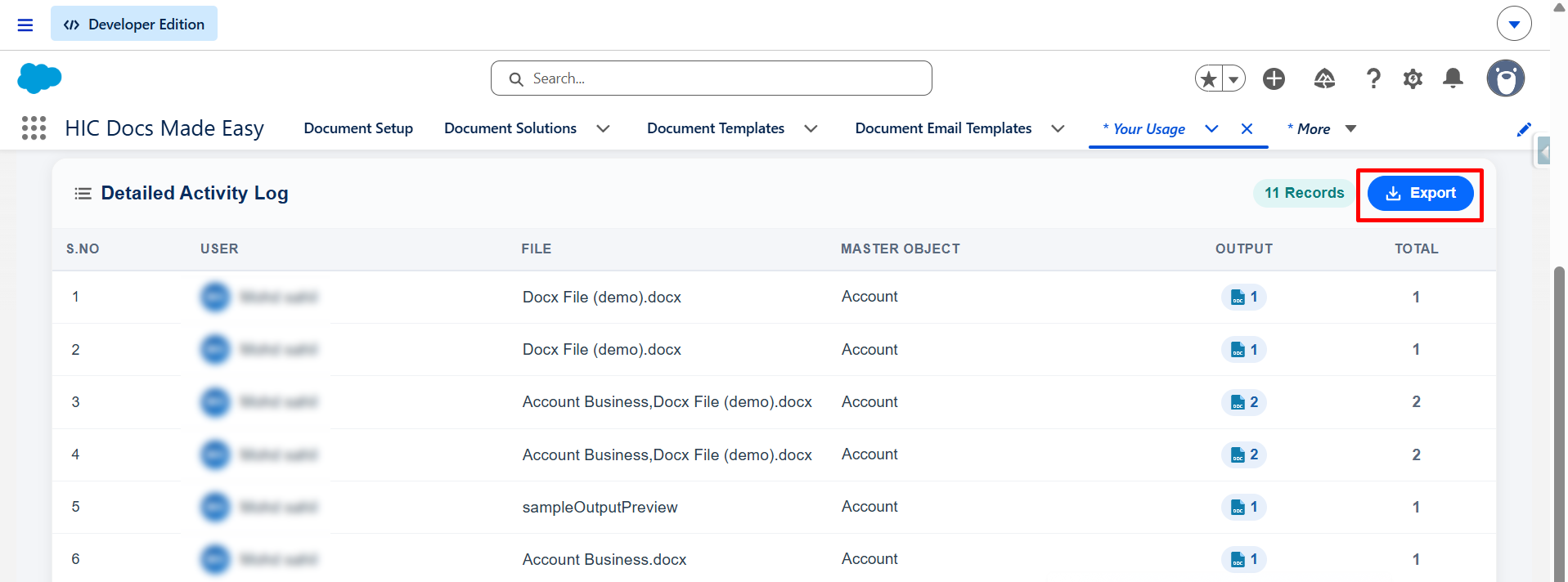
Task: Click sampleOutputPreview file name
Action: 600,507
